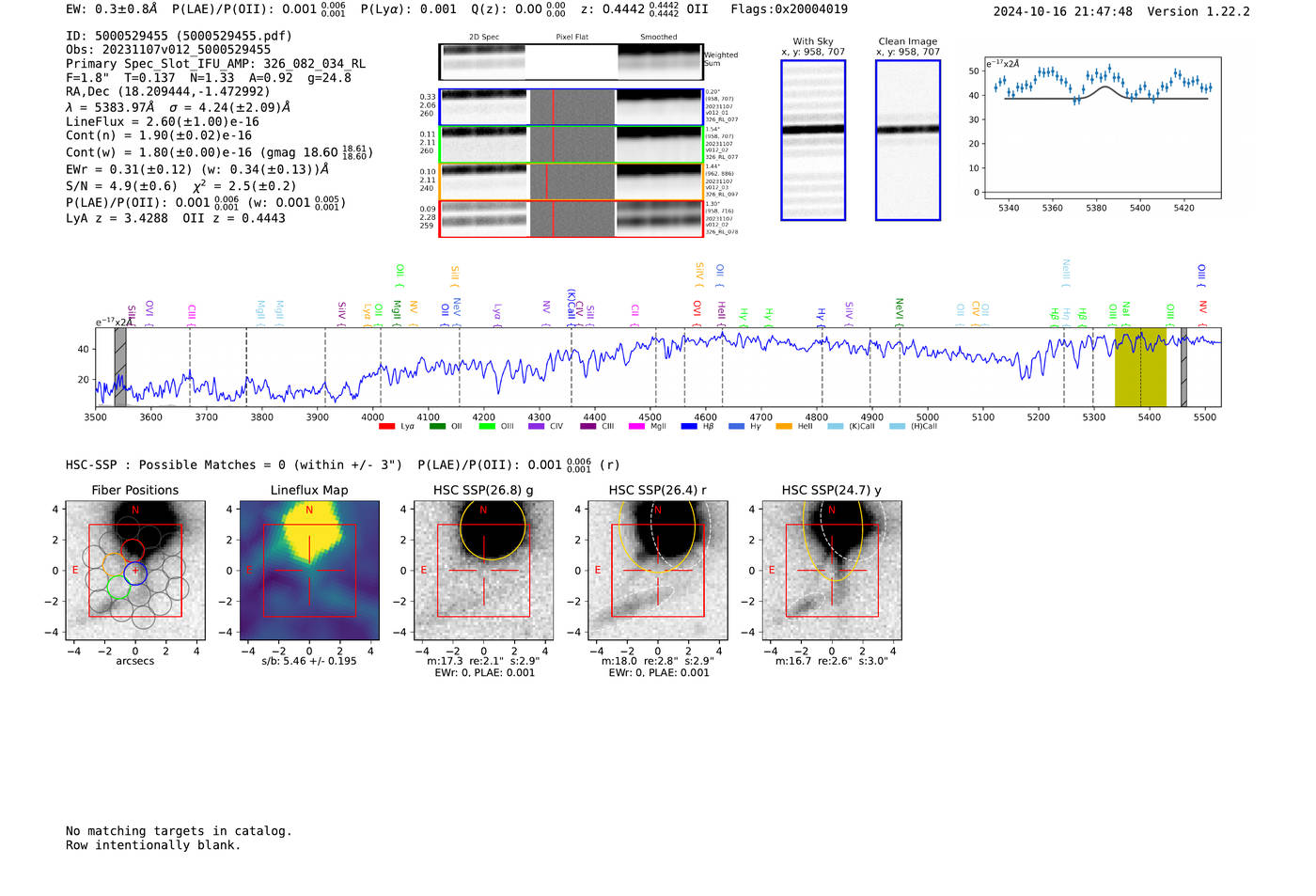Click the Pixel Flat column header

[572, 37]
